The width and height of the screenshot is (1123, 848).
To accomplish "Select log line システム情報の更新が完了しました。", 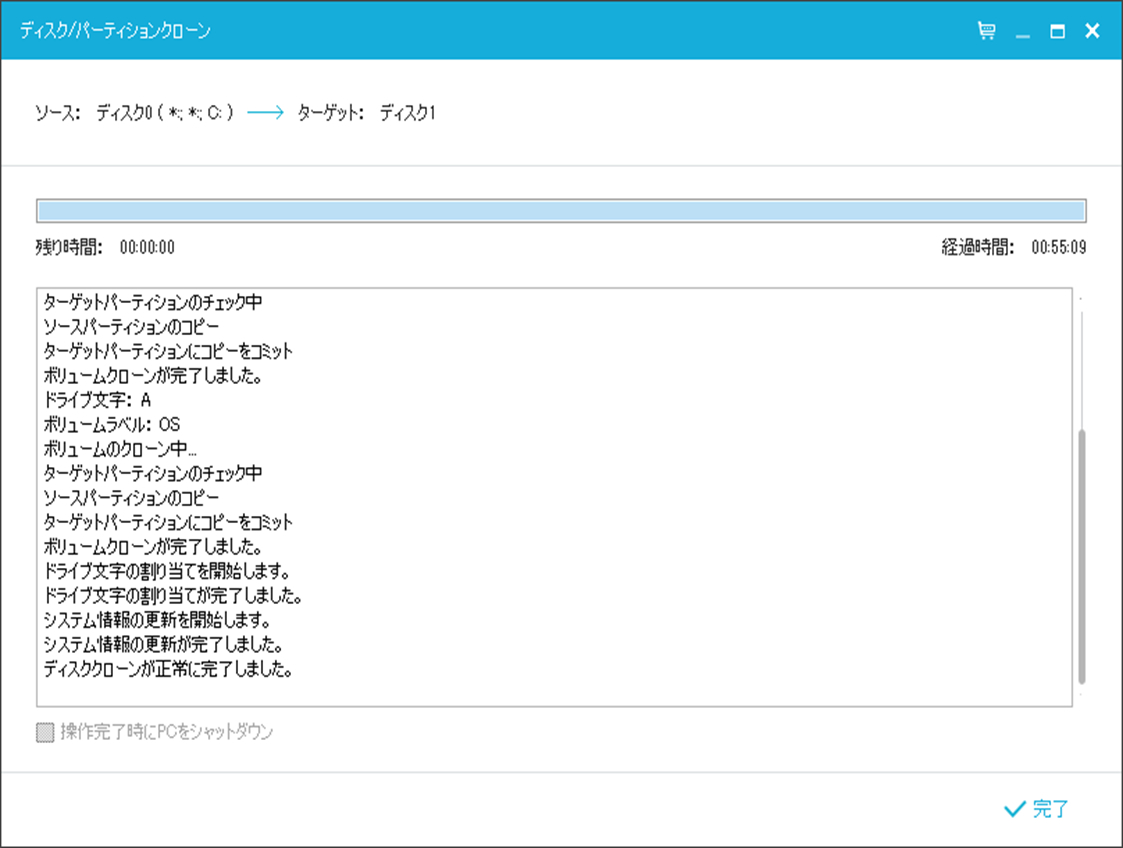I will [163, 645].
